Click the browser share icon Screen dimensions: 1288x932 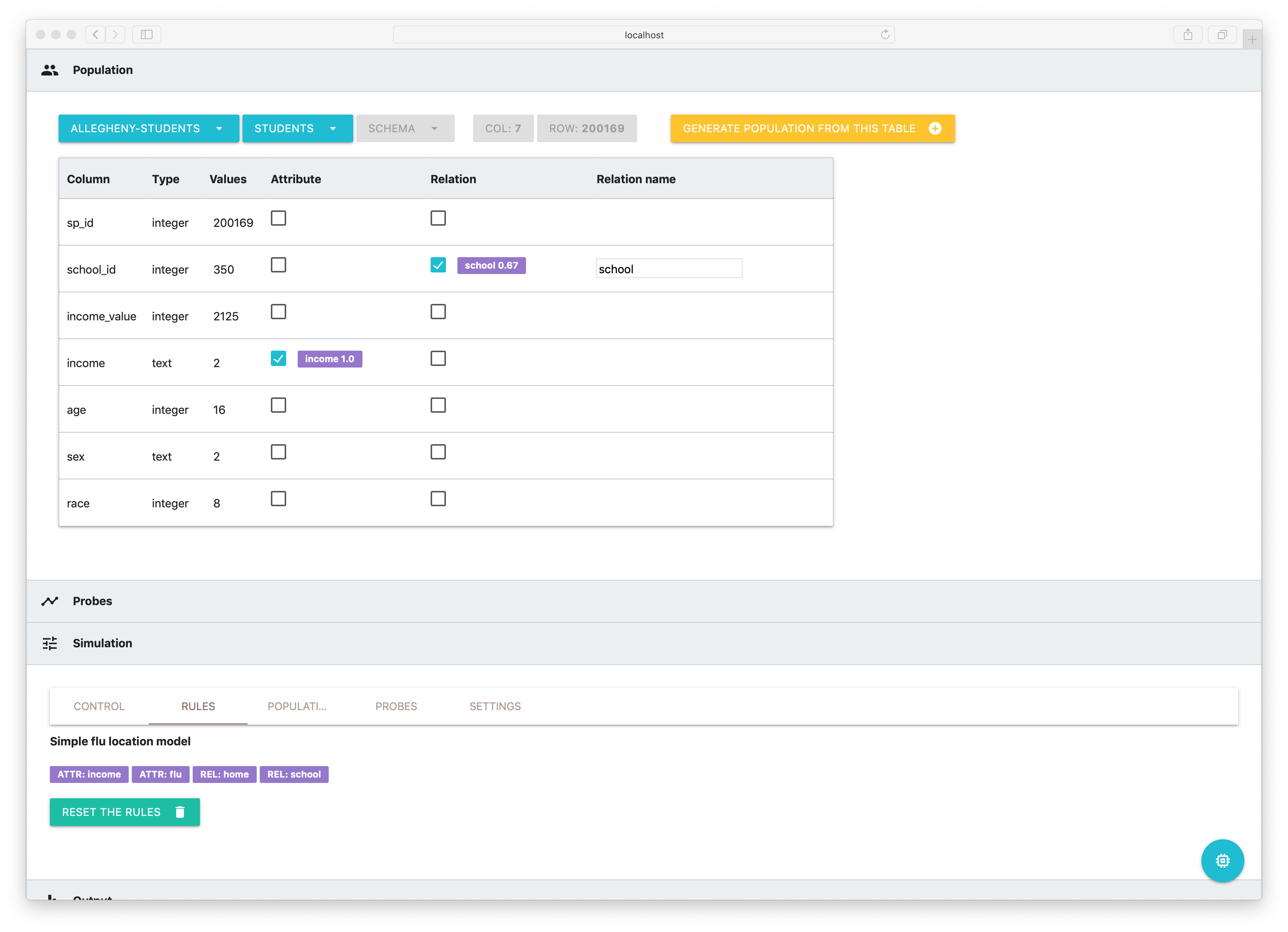[x=1188, y=34]
